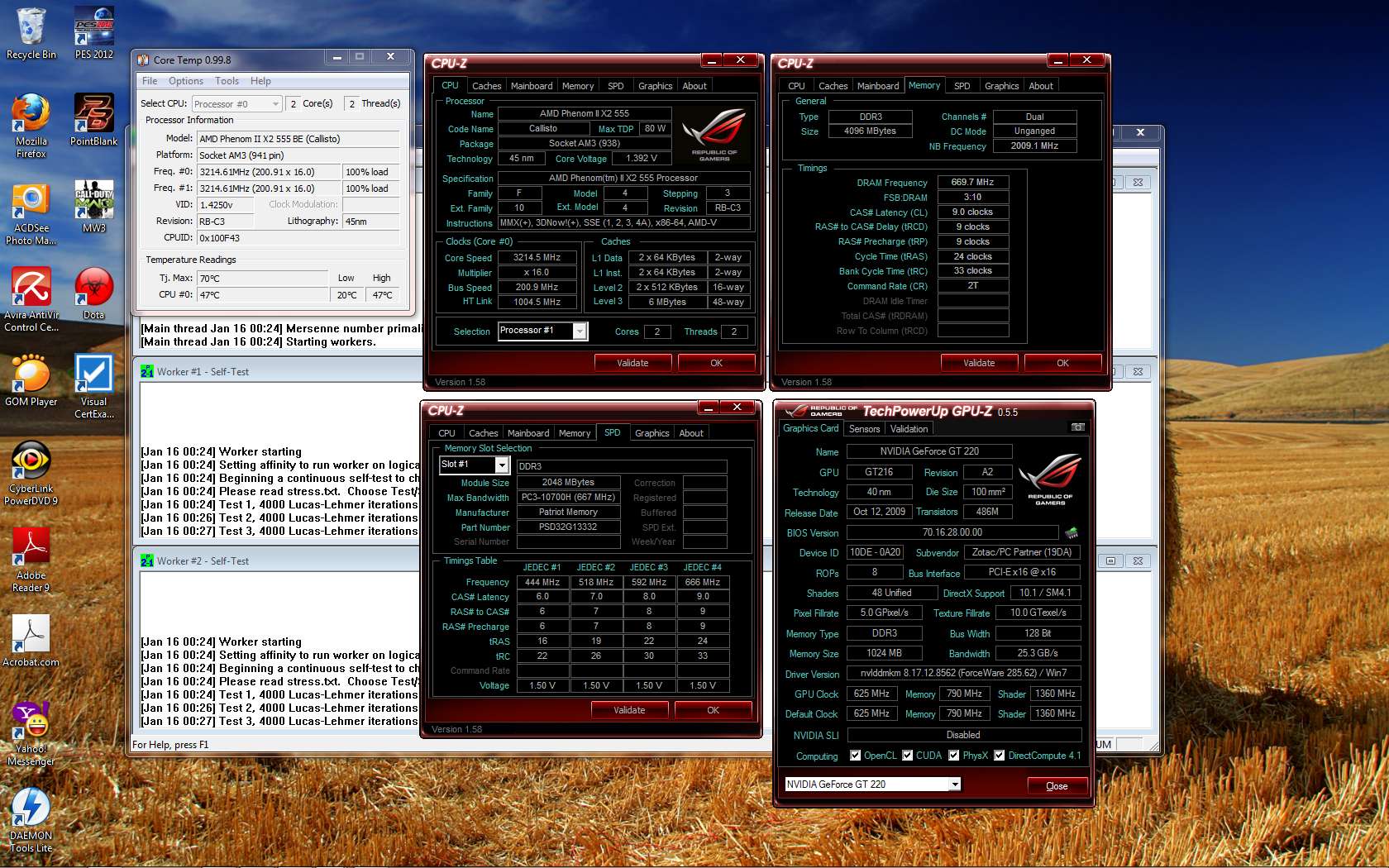Toggle the CUDA computing checkbox
1389x868 pixels.
[908, 755]
